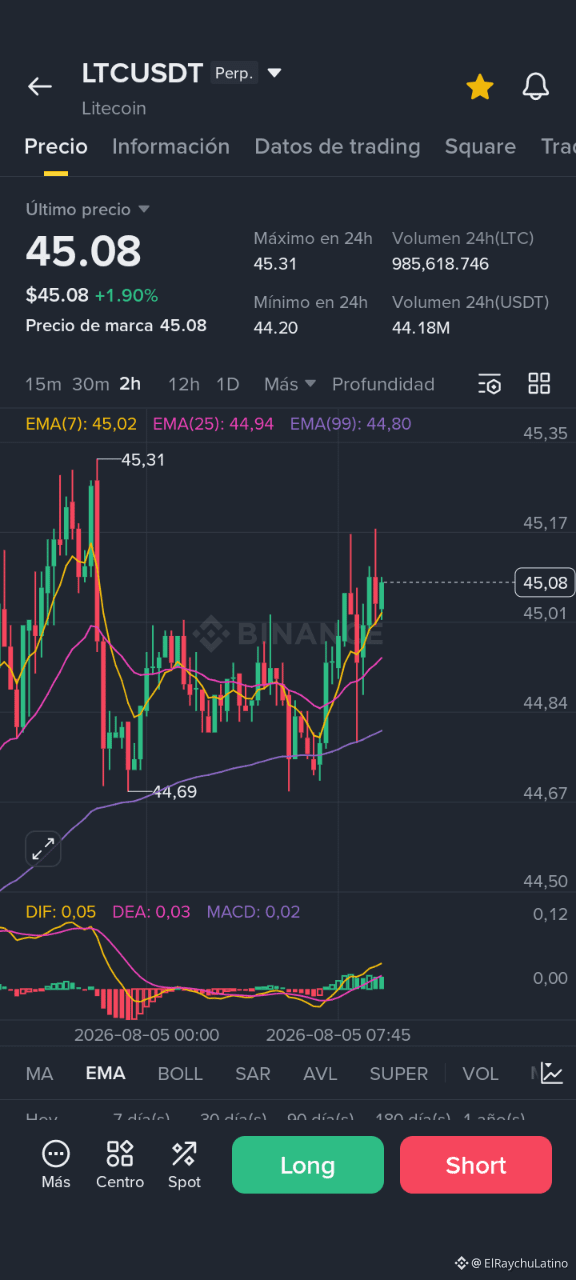Image resolution: width=576 pixels, height=1280 pixels.
Task: Click the MACD value label
Action: click(x=253, y=912)
